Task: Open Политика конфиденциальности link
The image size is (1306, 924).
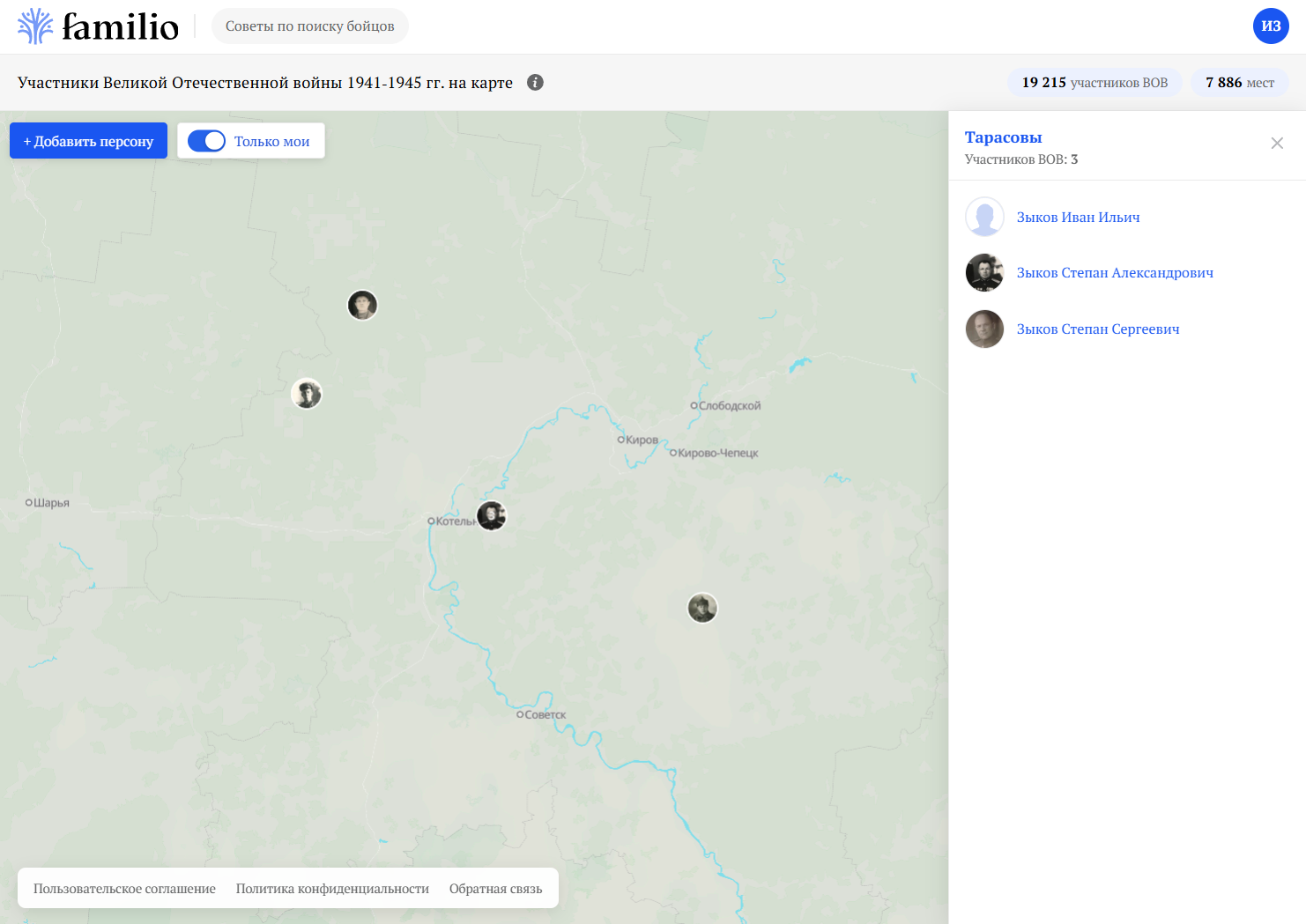Action: coord(332,889)
